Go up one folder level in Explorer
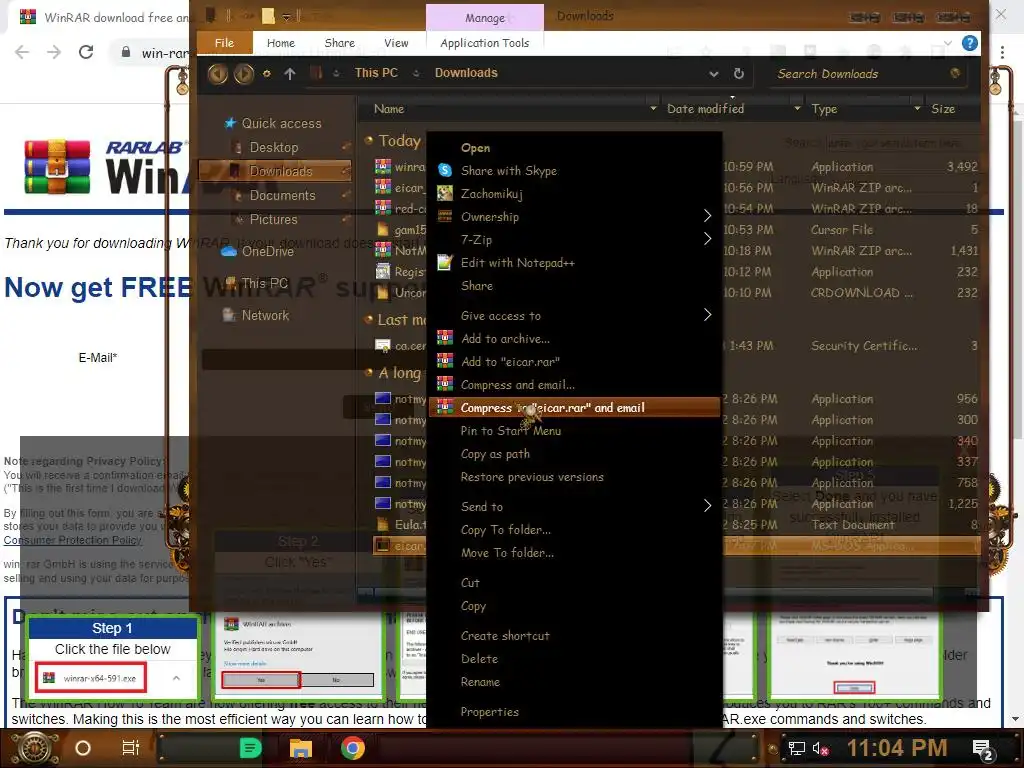The width and height of the screenshot is (1024, 768). (290, 74)
